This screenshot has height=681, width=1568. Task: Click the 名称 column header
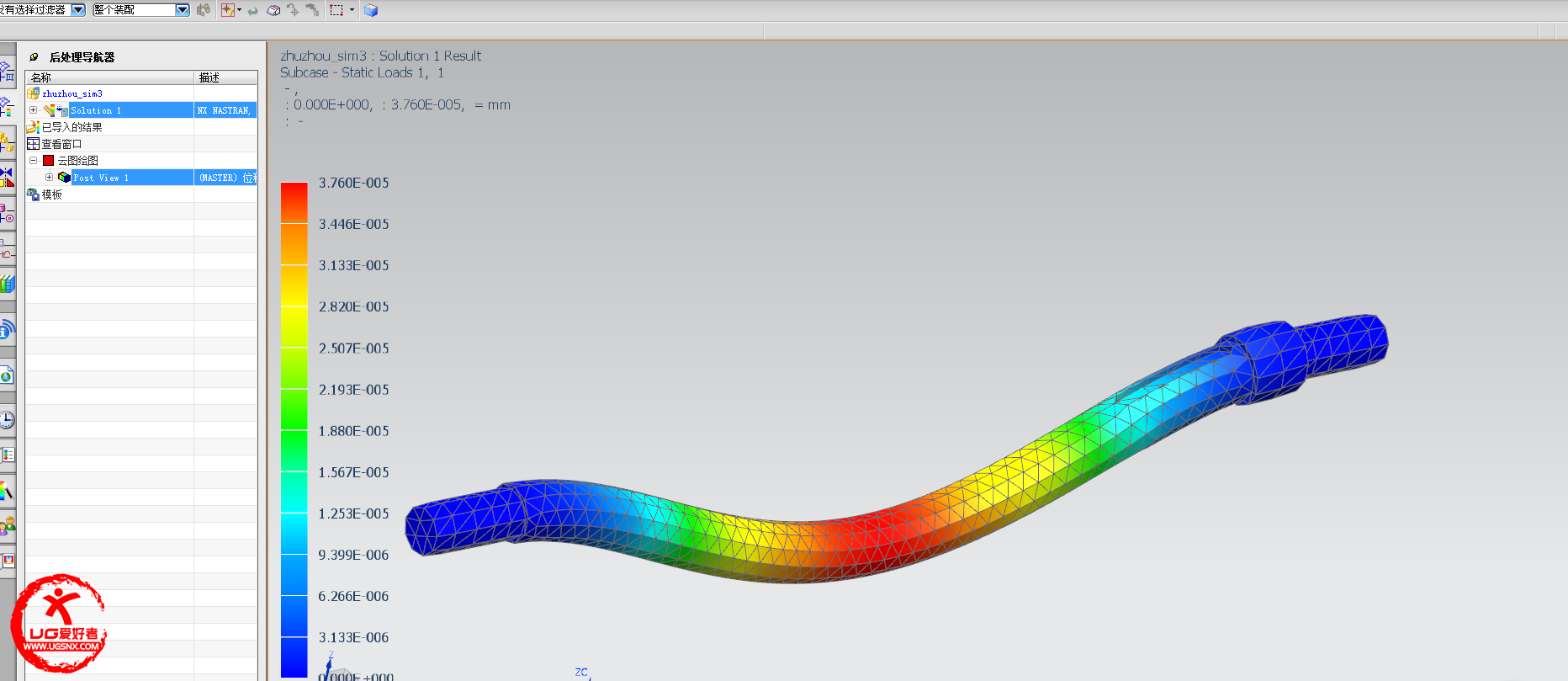coord(110,77)
